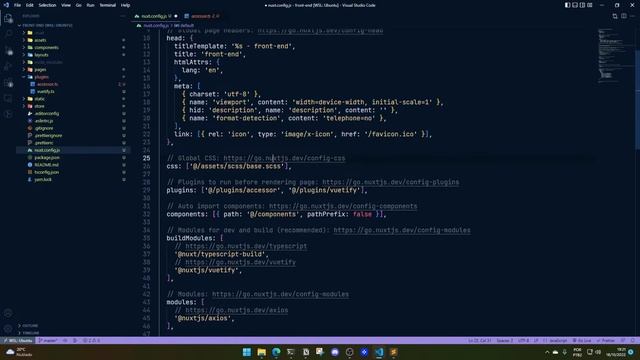640x360 pixels.
Task: Open File Explorer from the taskbar
Action: pos(262,352)
